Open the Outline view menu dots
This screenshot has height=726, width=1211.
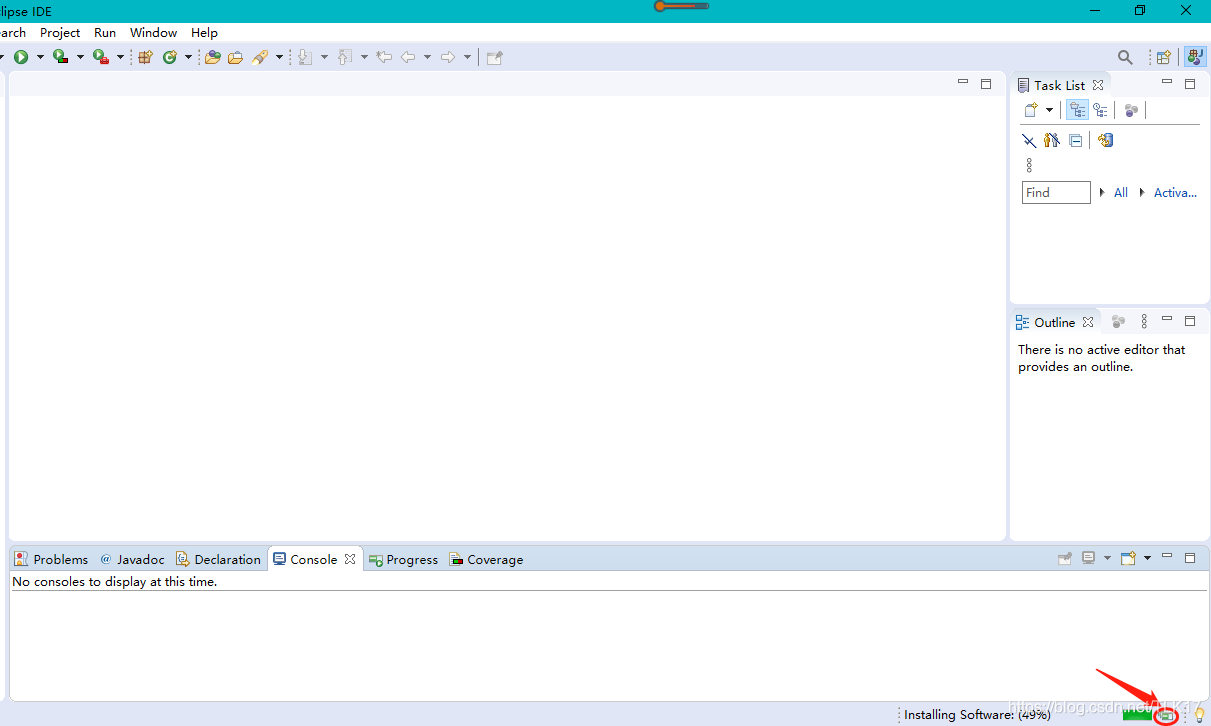click(x=1144, y=322)
